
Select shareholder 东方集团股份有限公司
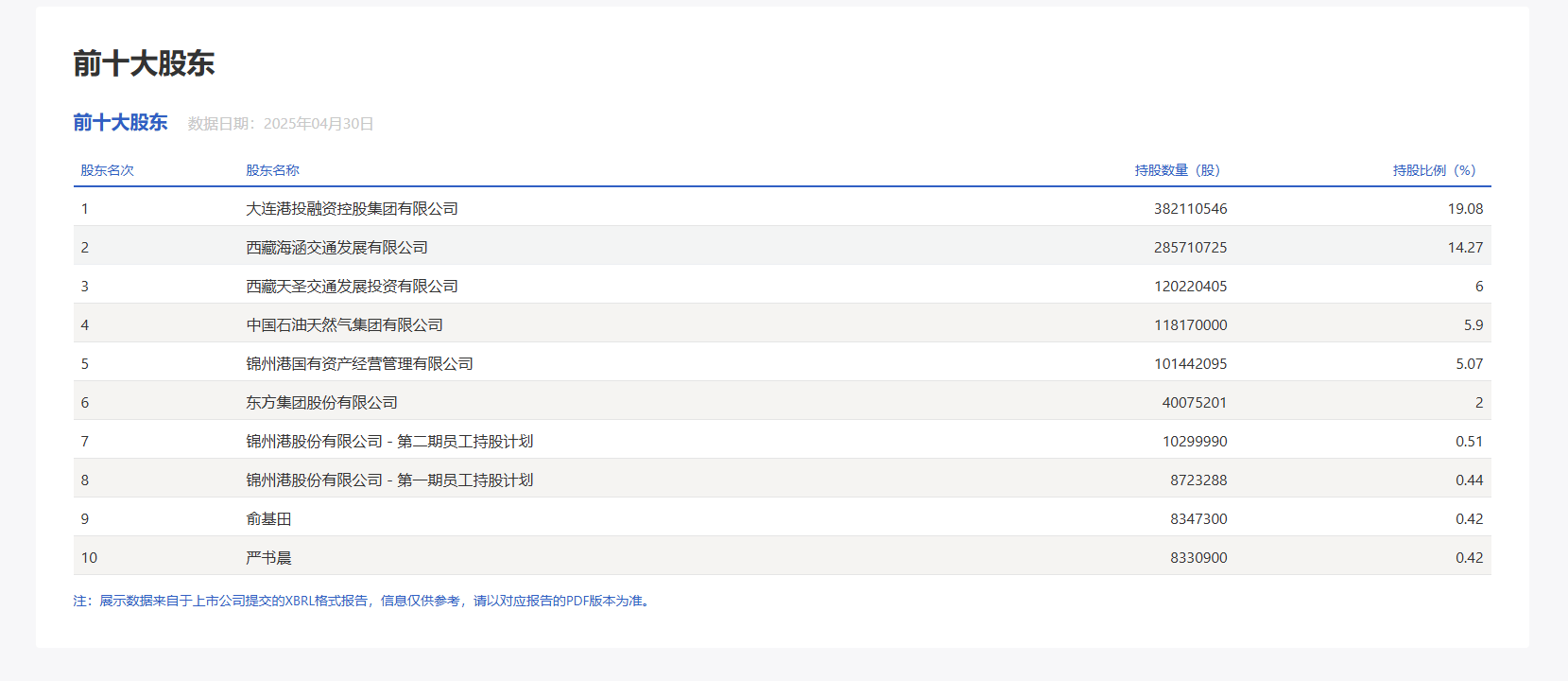[x=321, y=402]
